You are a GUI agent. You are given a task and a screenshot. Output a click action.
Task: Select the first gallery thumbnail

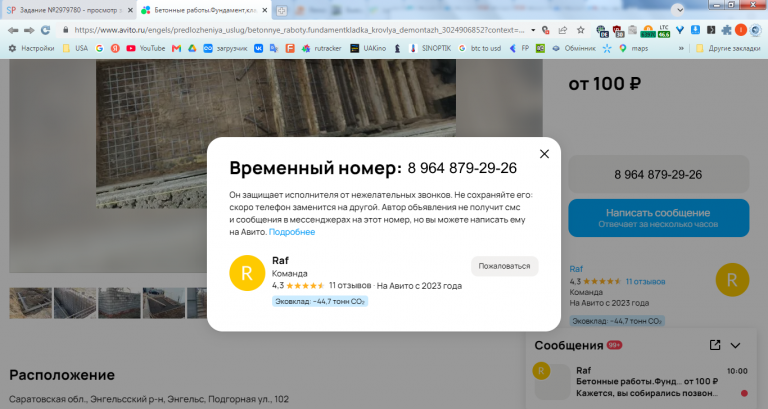click(30, 303)
